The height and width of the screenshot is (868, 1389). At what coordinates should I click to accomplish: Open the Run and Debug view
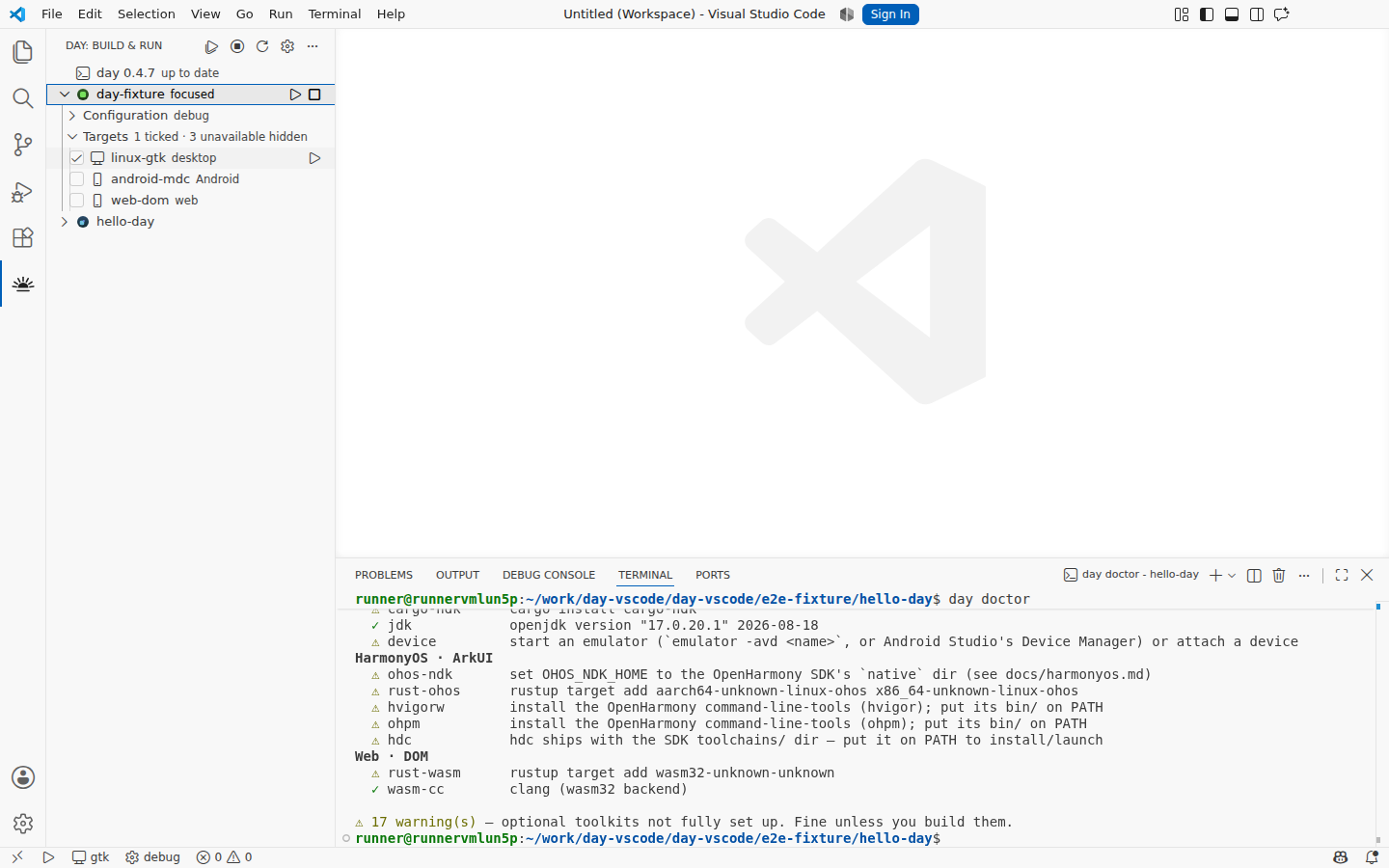coord(23,191)
